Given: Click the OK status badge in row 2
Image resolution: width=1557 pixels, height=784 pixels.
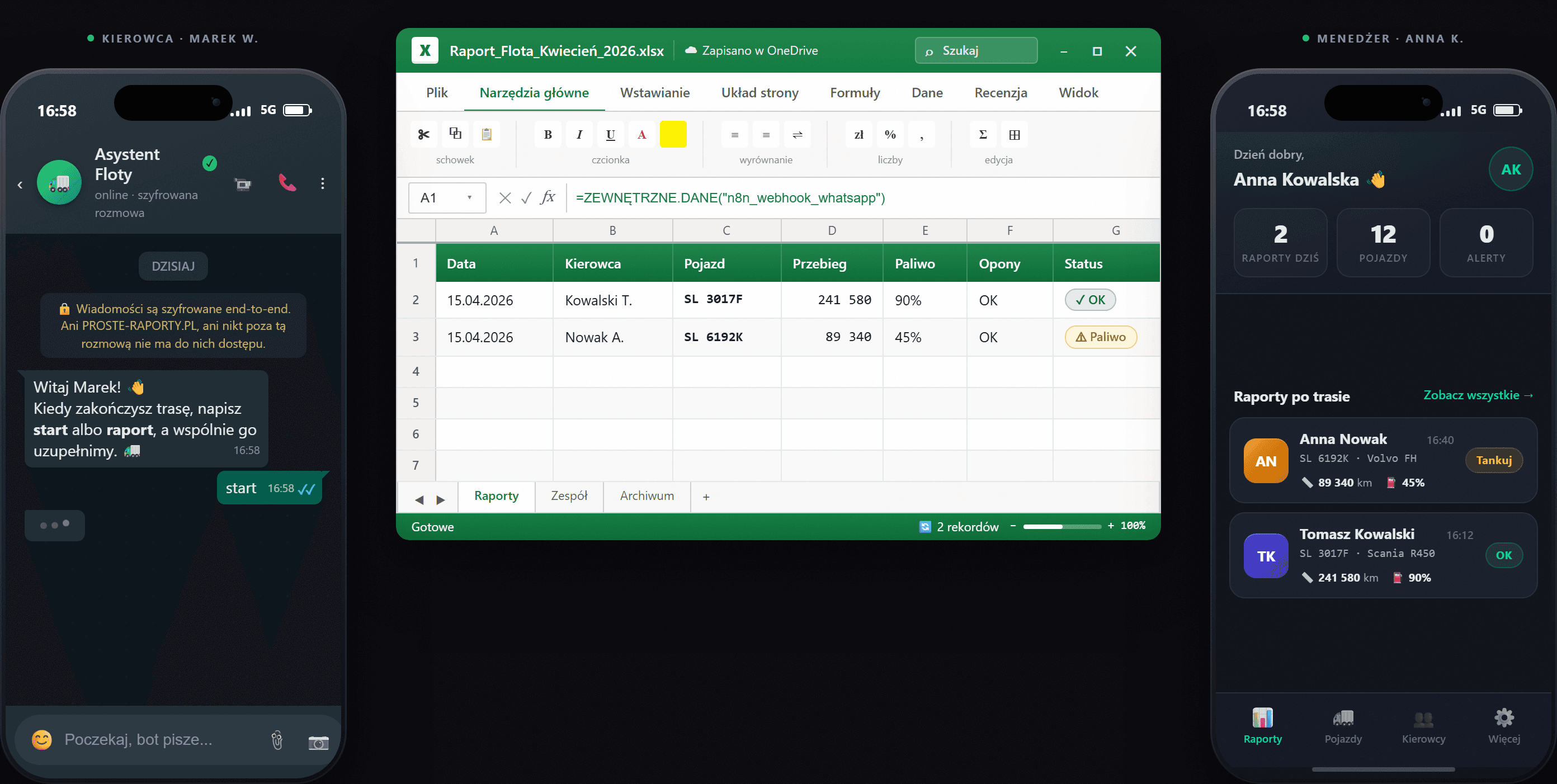Looking at the screenshot, I should (1090, 300).
